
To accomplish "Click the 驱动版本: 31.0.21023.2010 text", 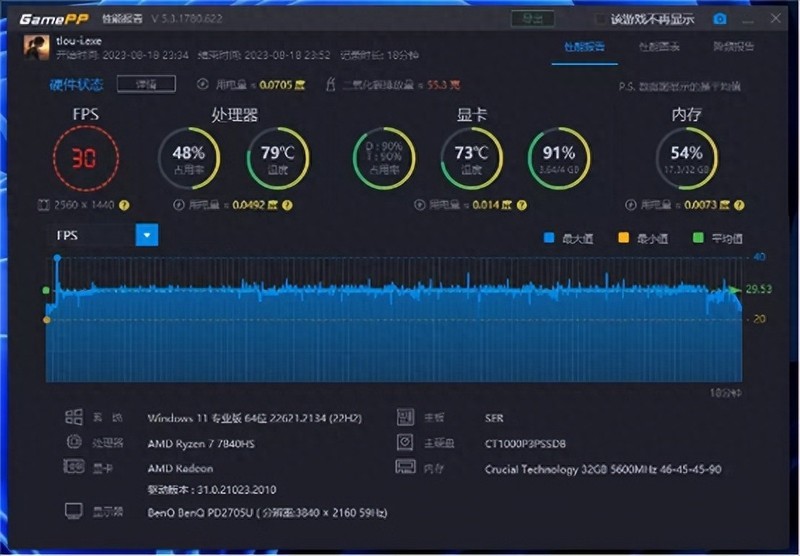I will 212,490.
